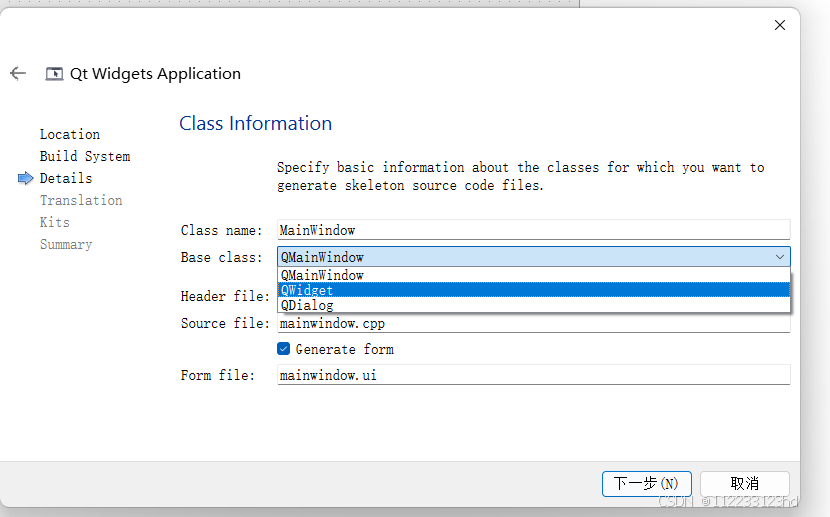Click the 下一步(N) next button
This screenshot has width=830, height=517.
pyautogui.click(x=646, y=484)
